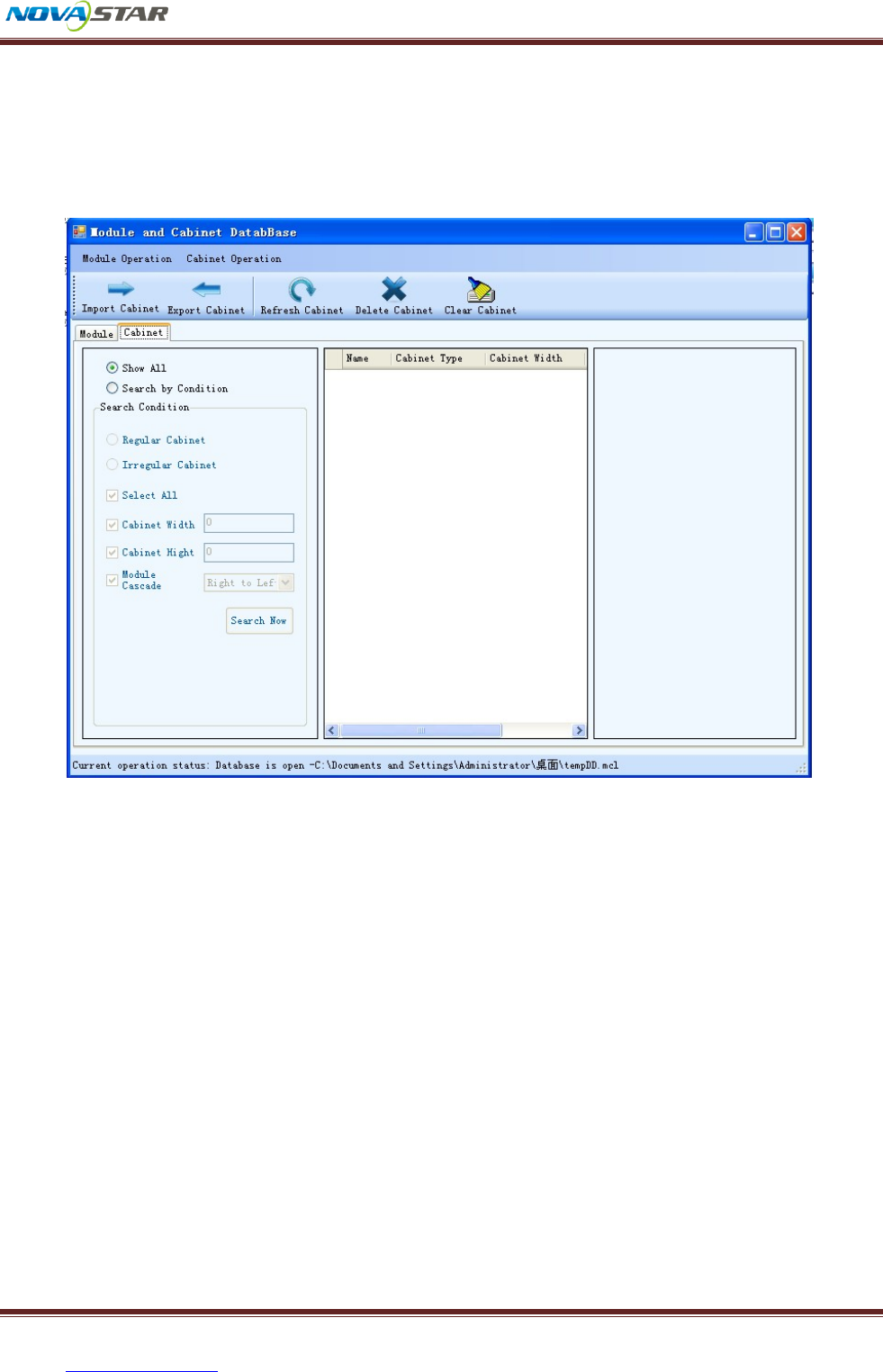Click the list's horizontal scrollbar thumb
Viewport: 883px width, 1372px height.
pos(420,730)
